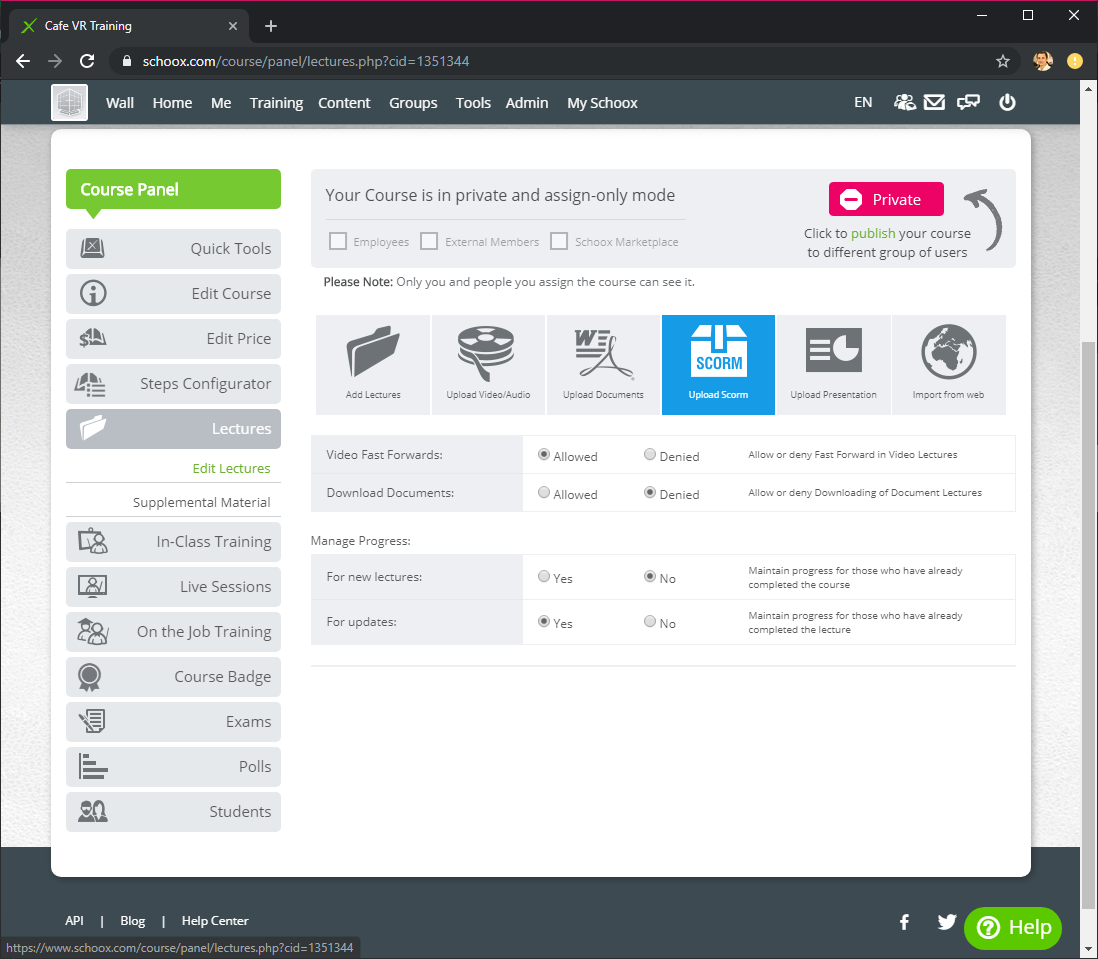Click the Course Panel green header
Screen dimensions: 1098x959
173,189
